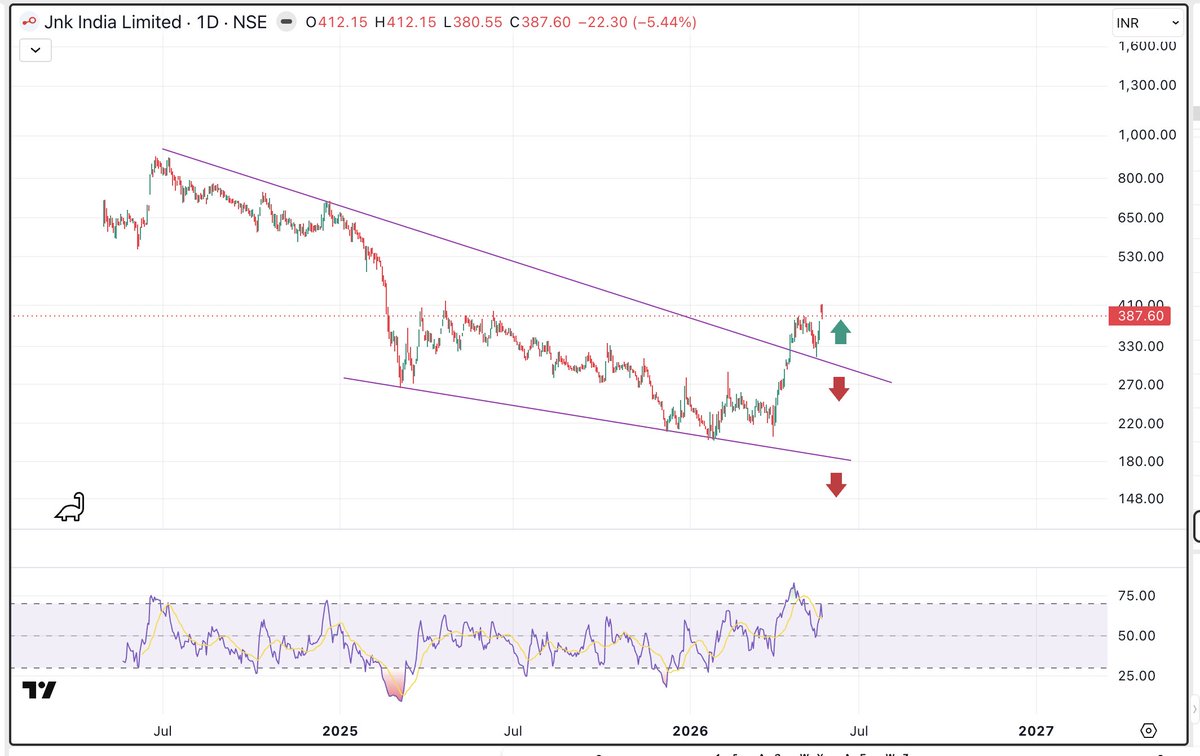Click the 2025 time axis label
This screenshot has width=1200, height=756.
coord(339,731)
